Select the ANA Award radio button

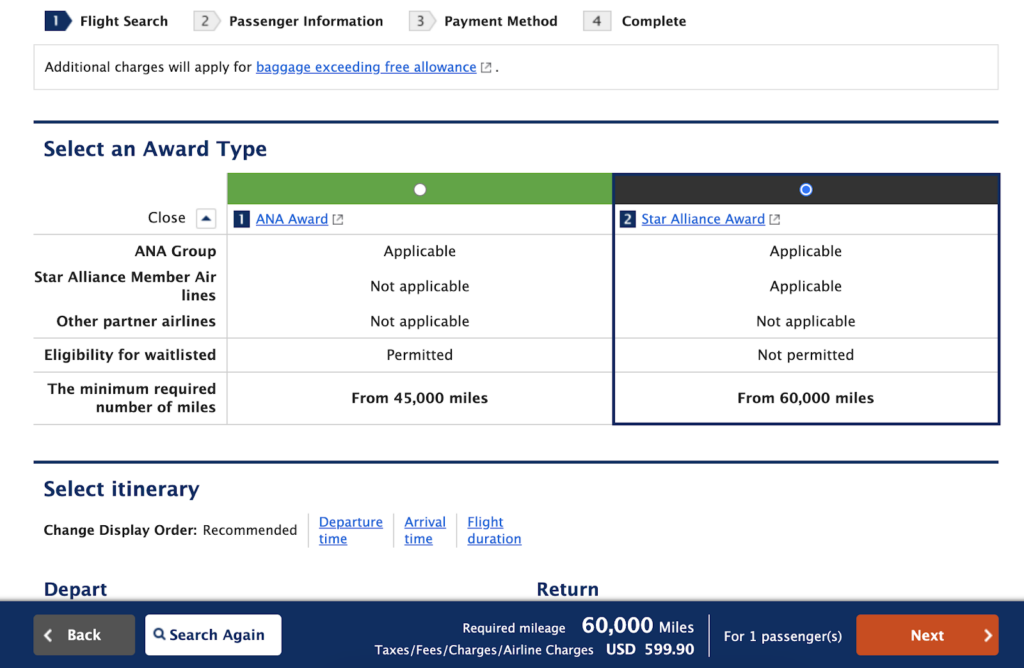click(x=420, y=189)
